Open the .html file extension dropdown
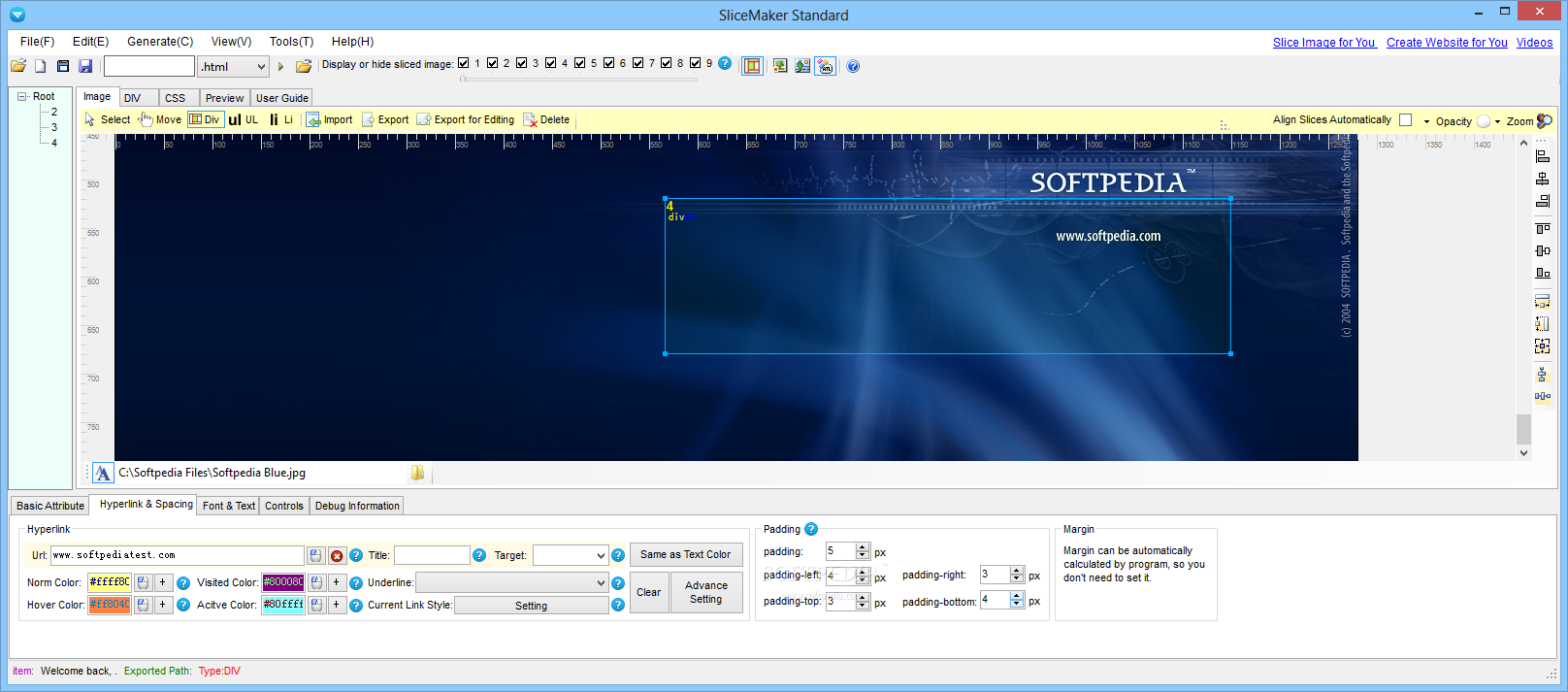Image resolution: width=1568 pixels, height=692 pixels. [261, 67]
